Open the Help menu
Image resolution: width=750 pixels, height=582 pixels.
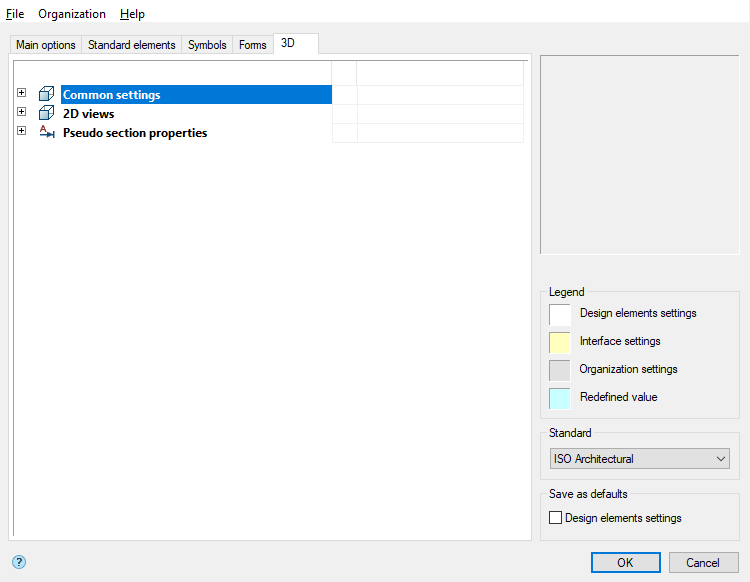coord(132,14)
